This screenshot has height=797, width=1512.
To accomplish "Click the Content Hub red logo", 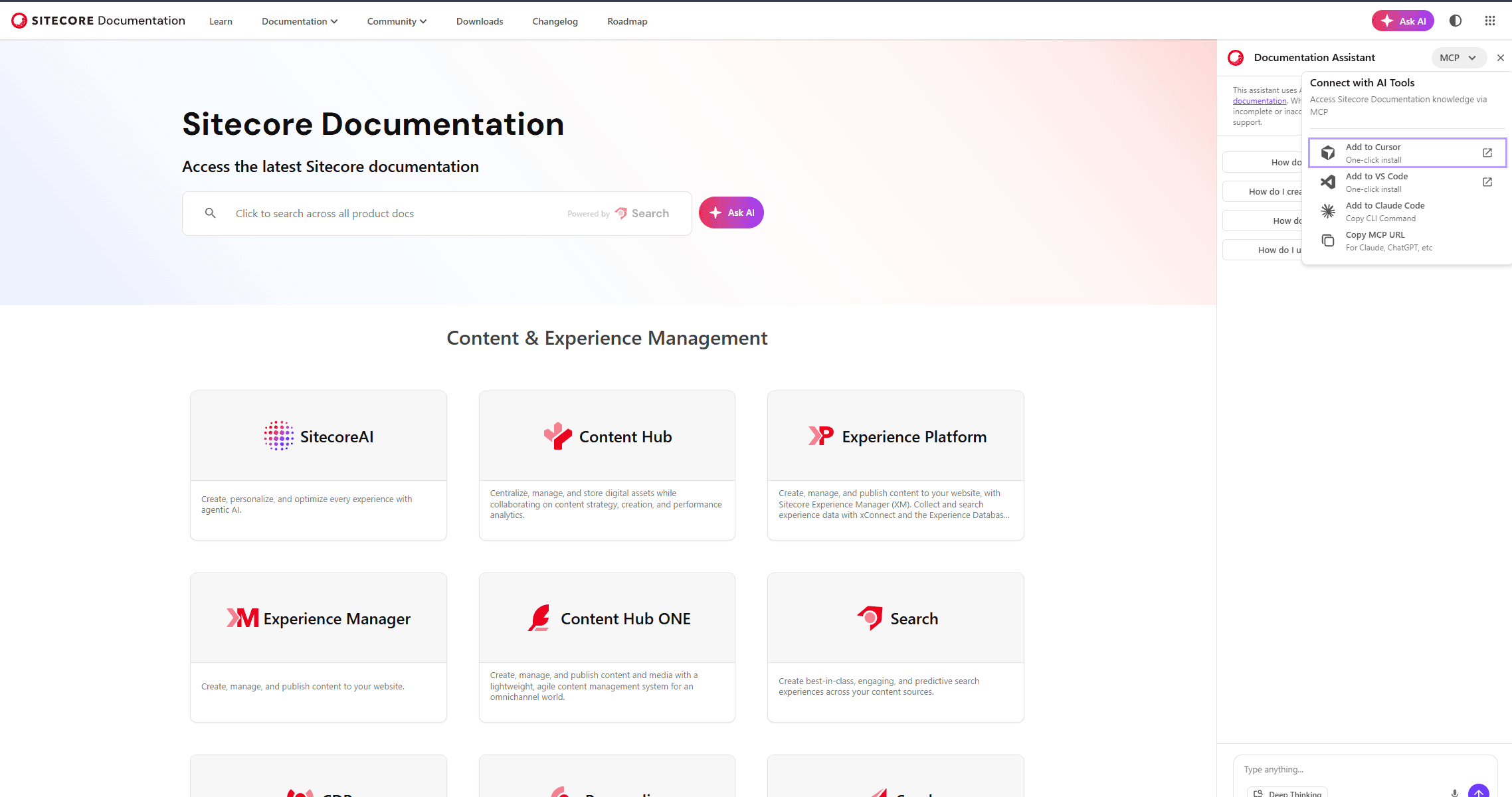I will point(557,436).
